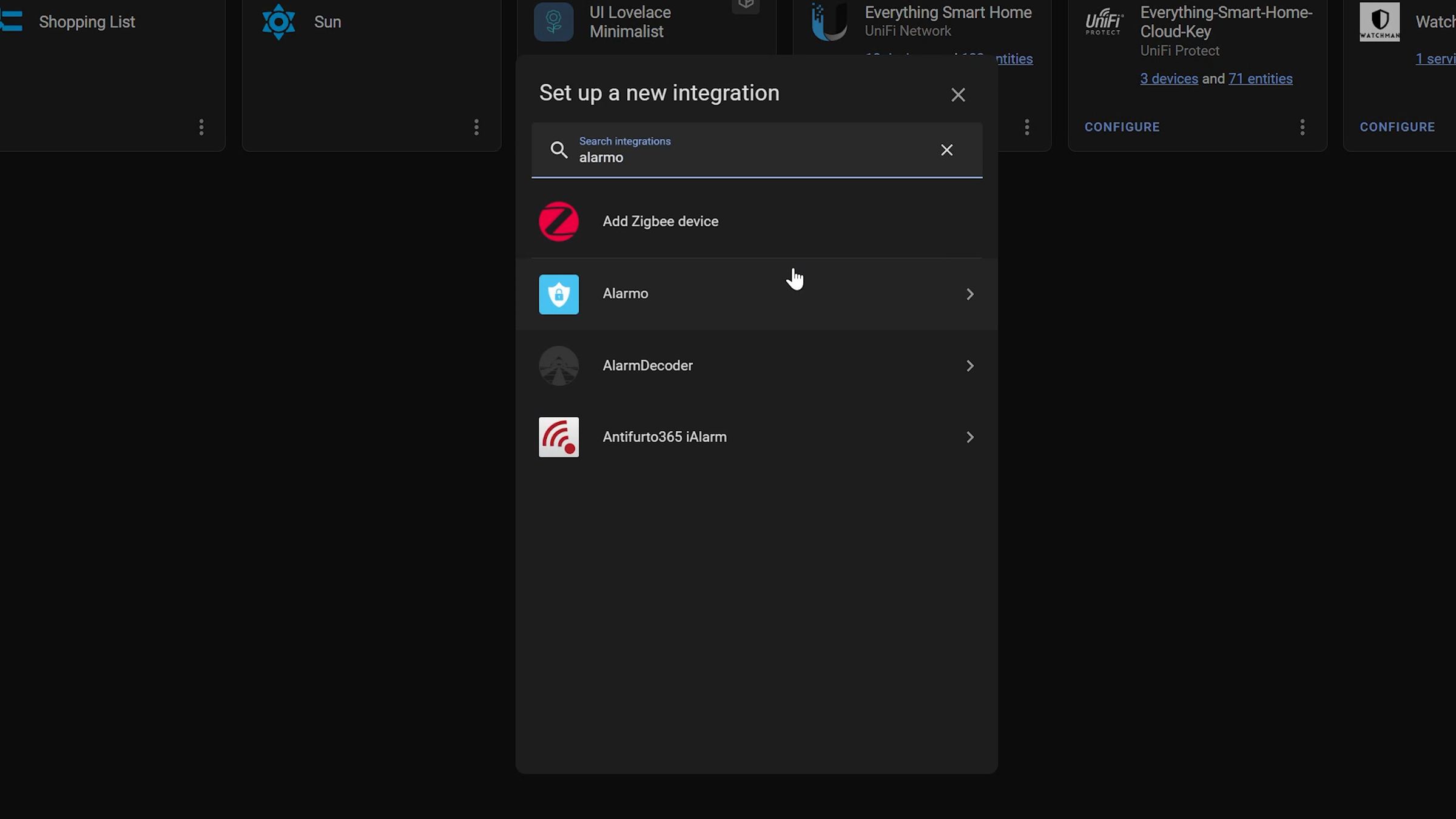1456x819 pixels.
Task: Open the 3 devices link
Action: tap(1168, 79)
